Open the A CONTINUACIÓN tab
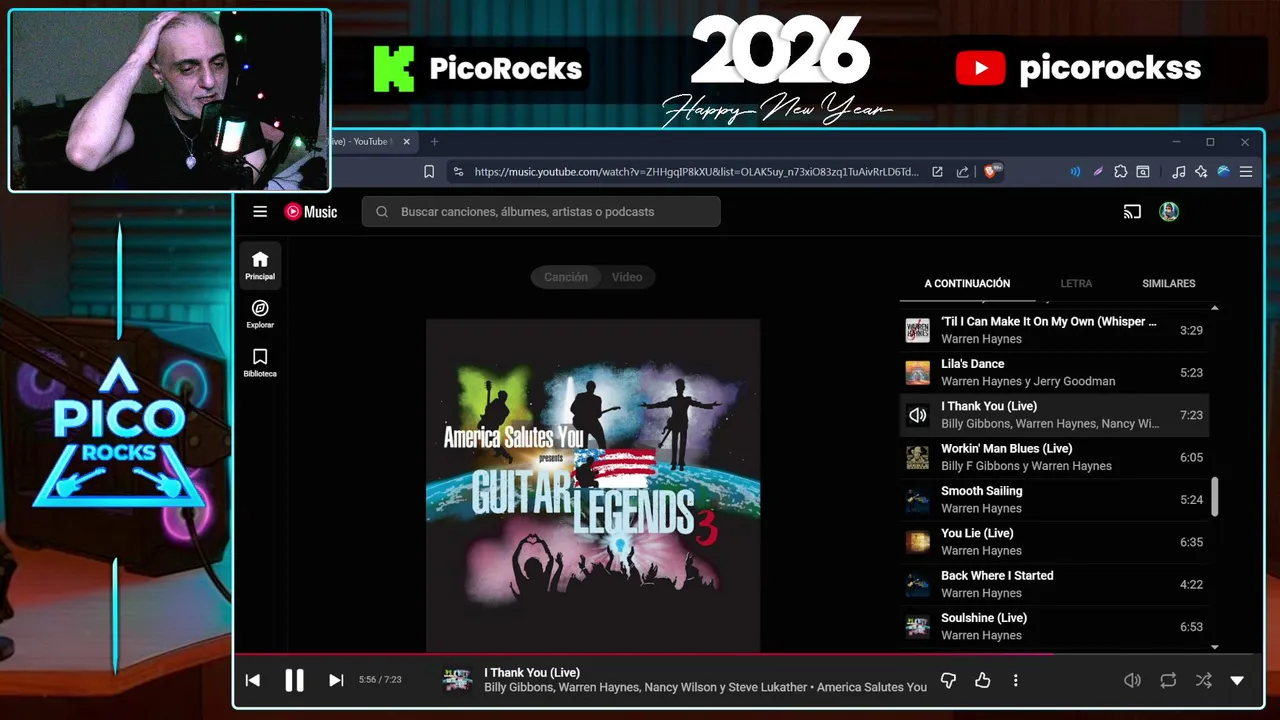Screen dimensions: 1280x720 click(967, 284)
